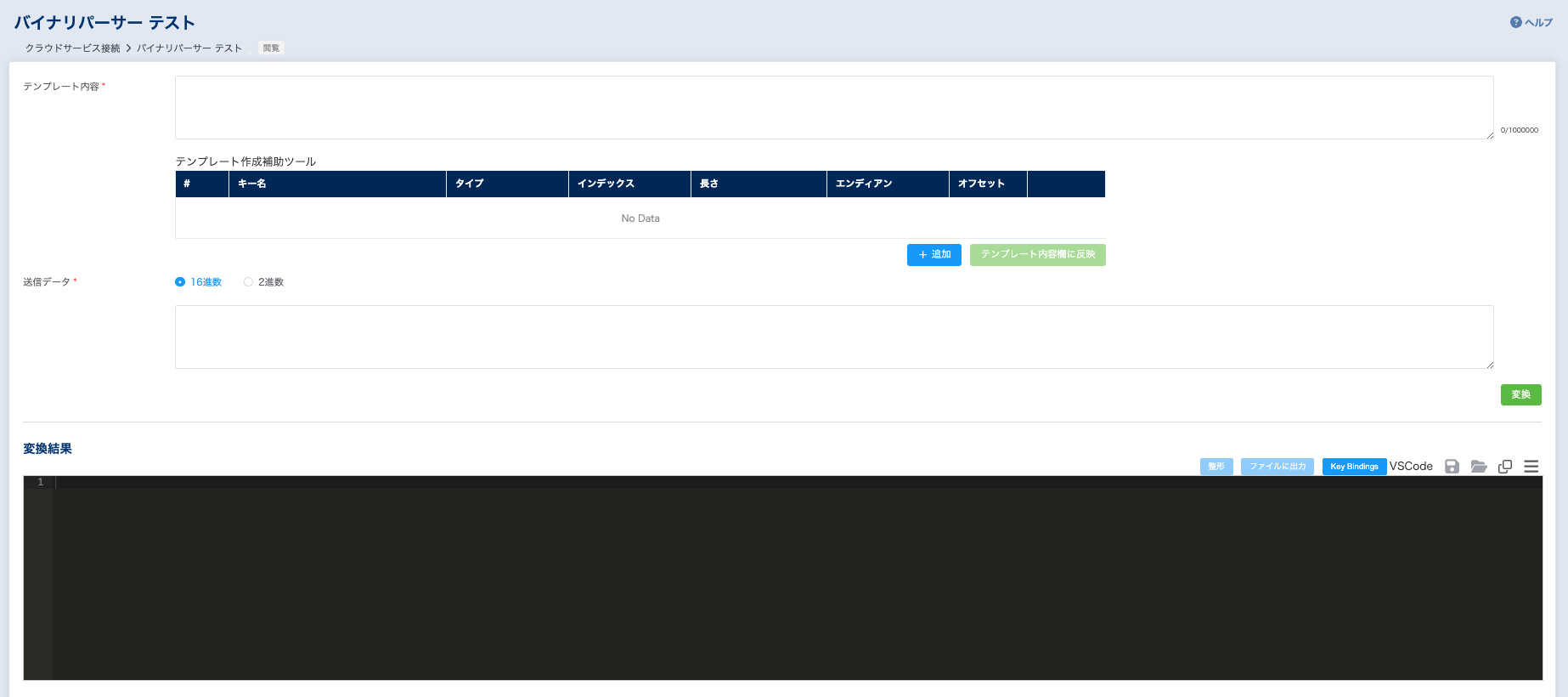This screenshot has width=1568, height=697.
Task: Click the タイプ column header
Action: [x=507, y=184]
